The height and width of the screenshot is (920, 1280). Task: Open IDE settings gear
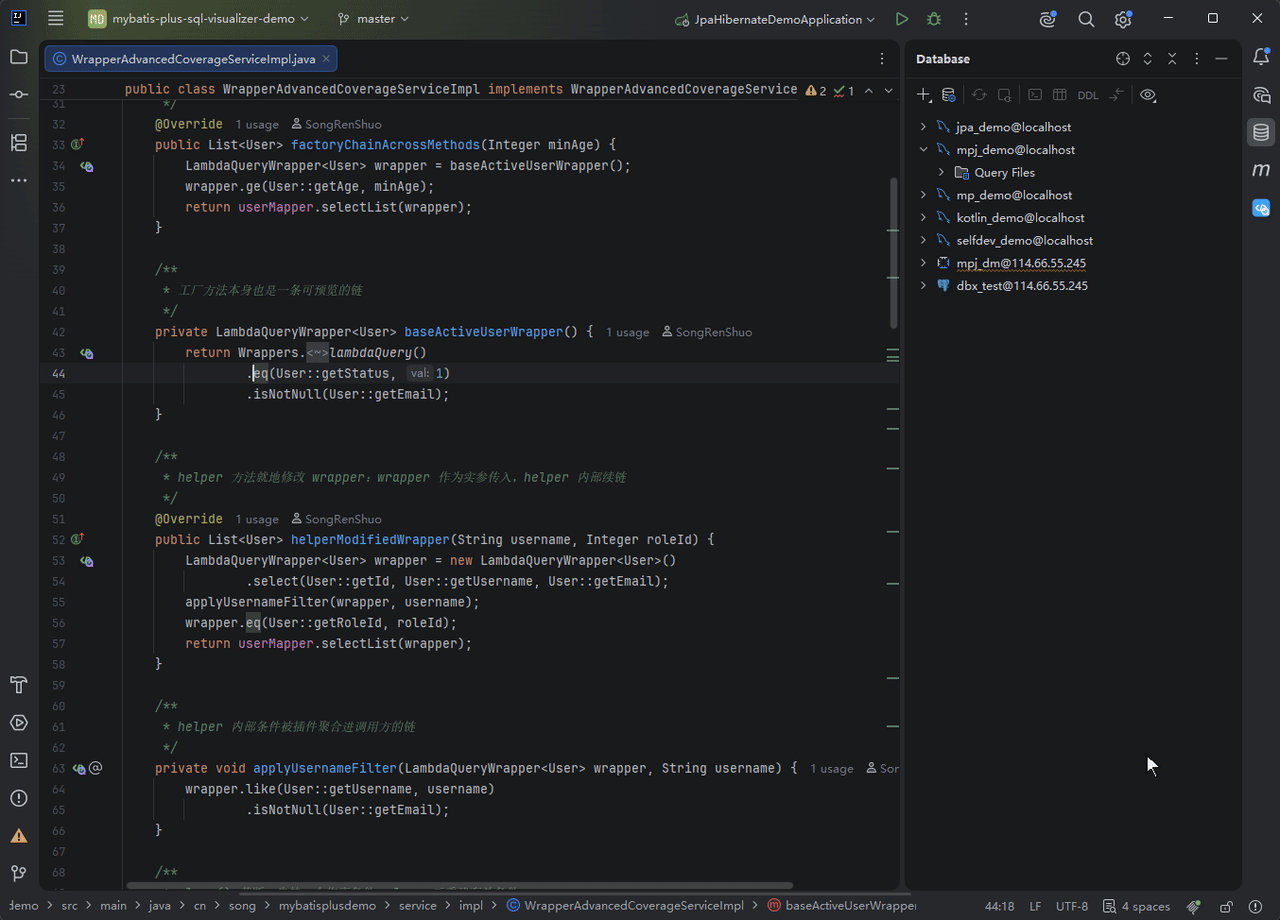[x=1123, y=19]
